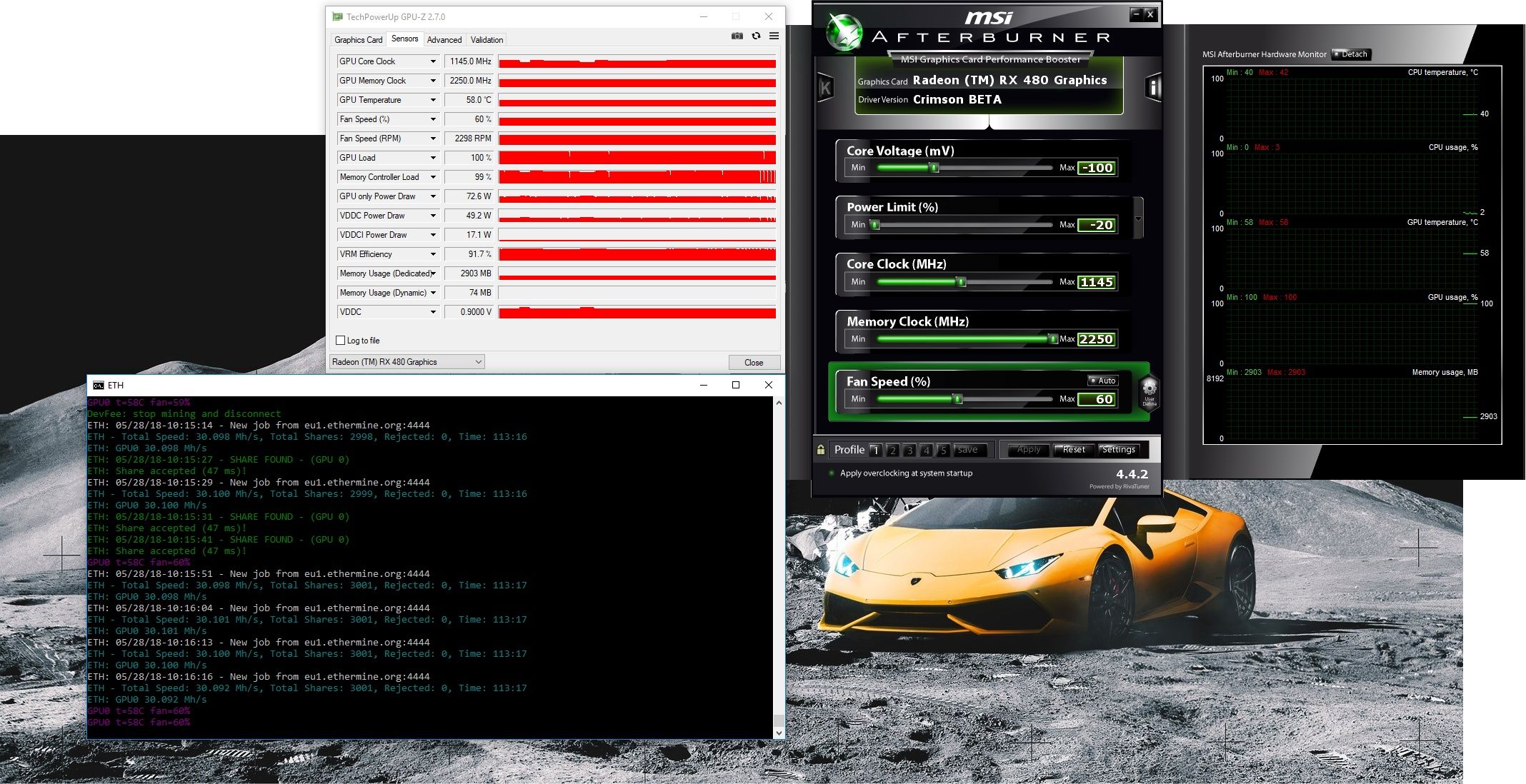Toggle Apply overclocking at system startup
Screen dimensions: 1526x784
(832, 473)
